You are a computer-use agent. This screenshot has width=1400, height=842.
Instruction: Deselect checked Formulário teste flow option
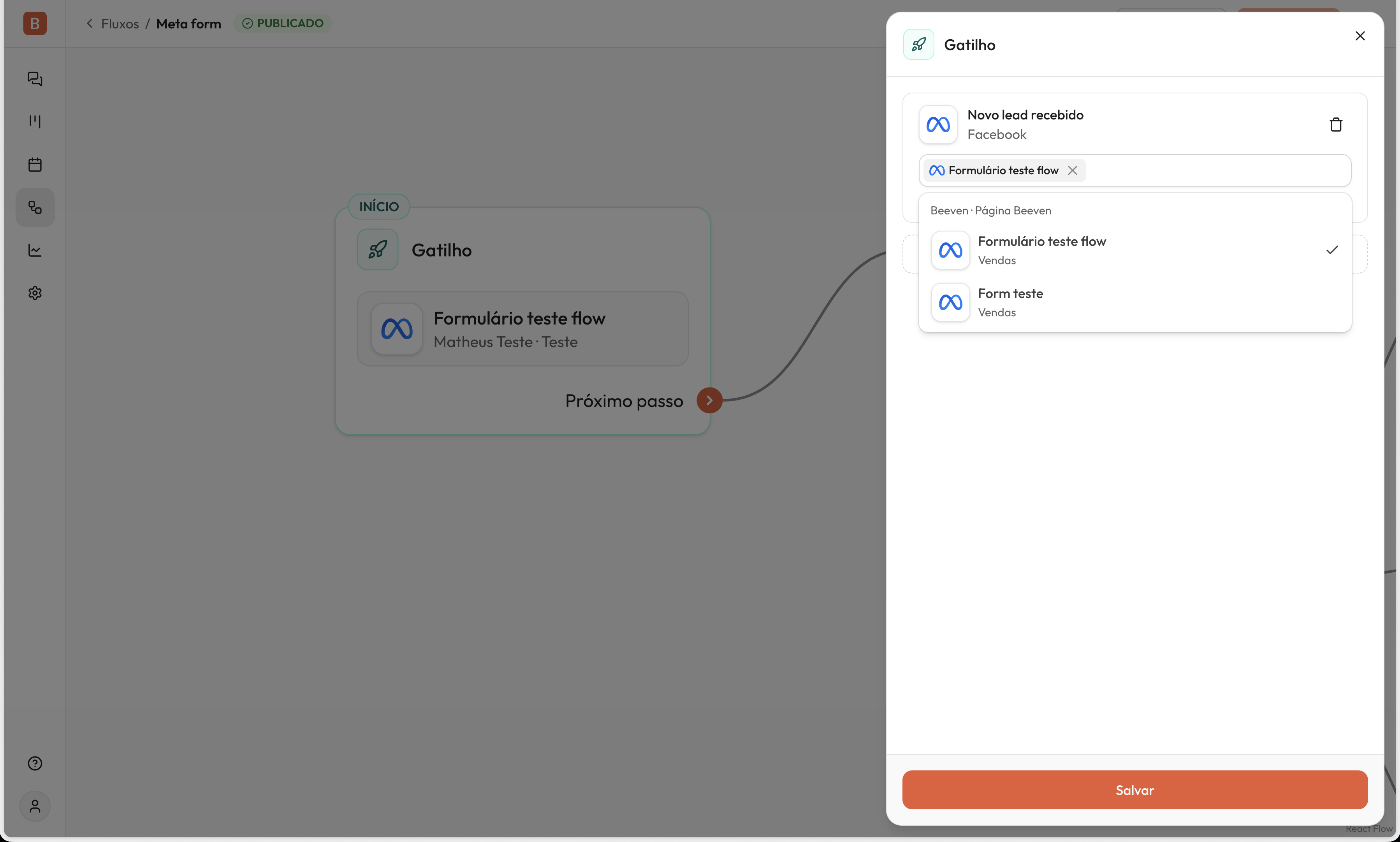[1135, 250]
